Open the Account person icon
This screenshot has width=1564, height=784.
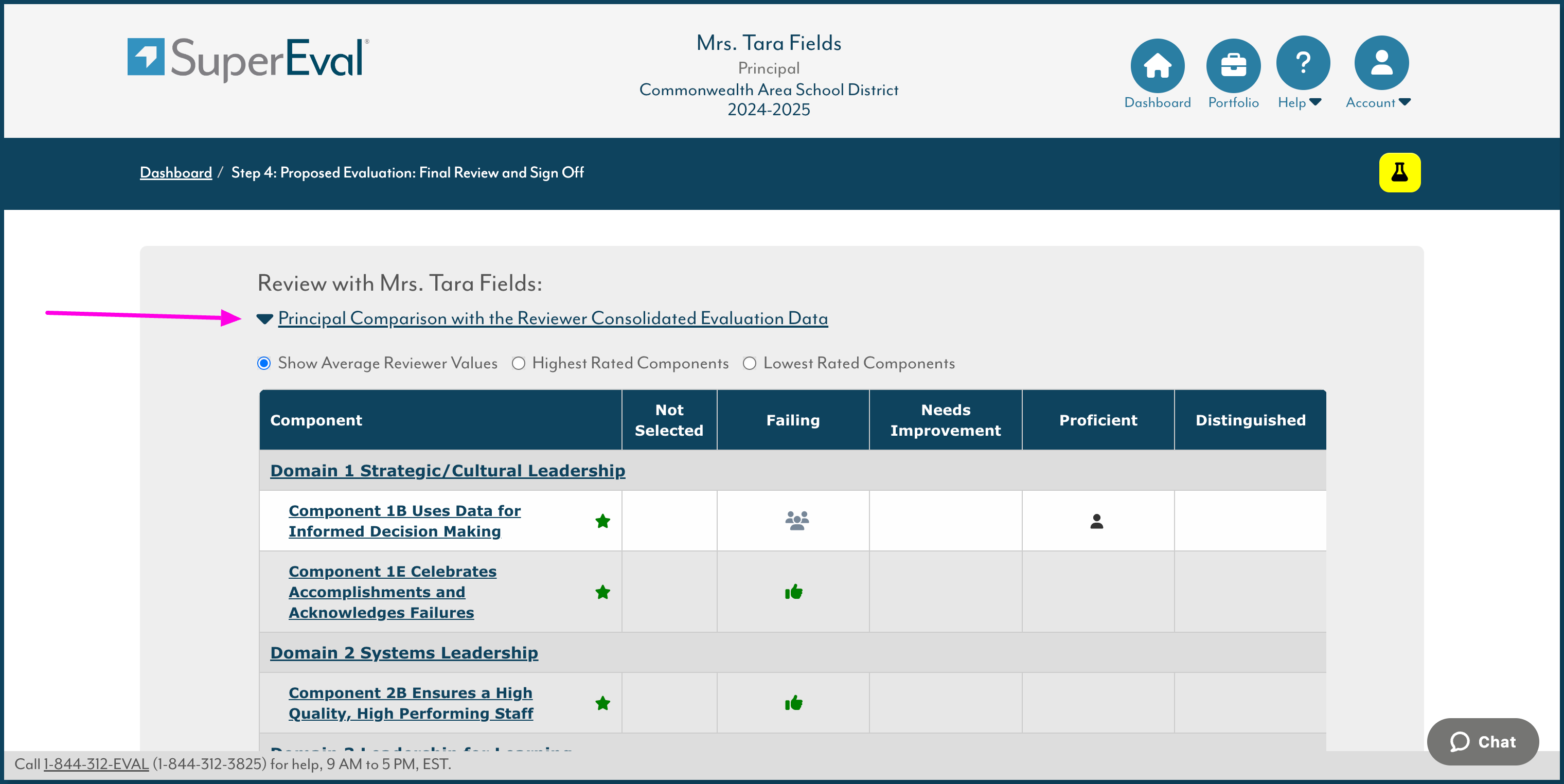tap(1381, 63)
